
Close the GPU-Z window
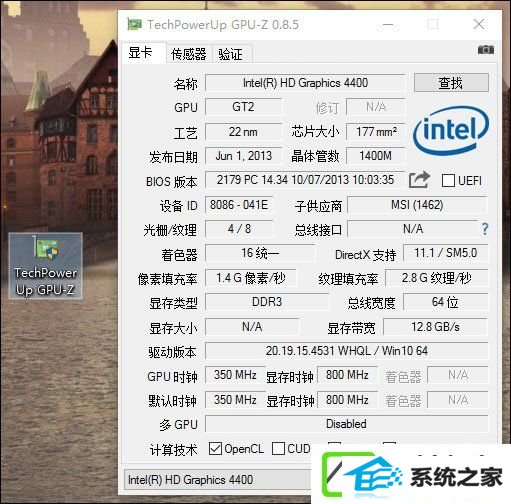479,24
